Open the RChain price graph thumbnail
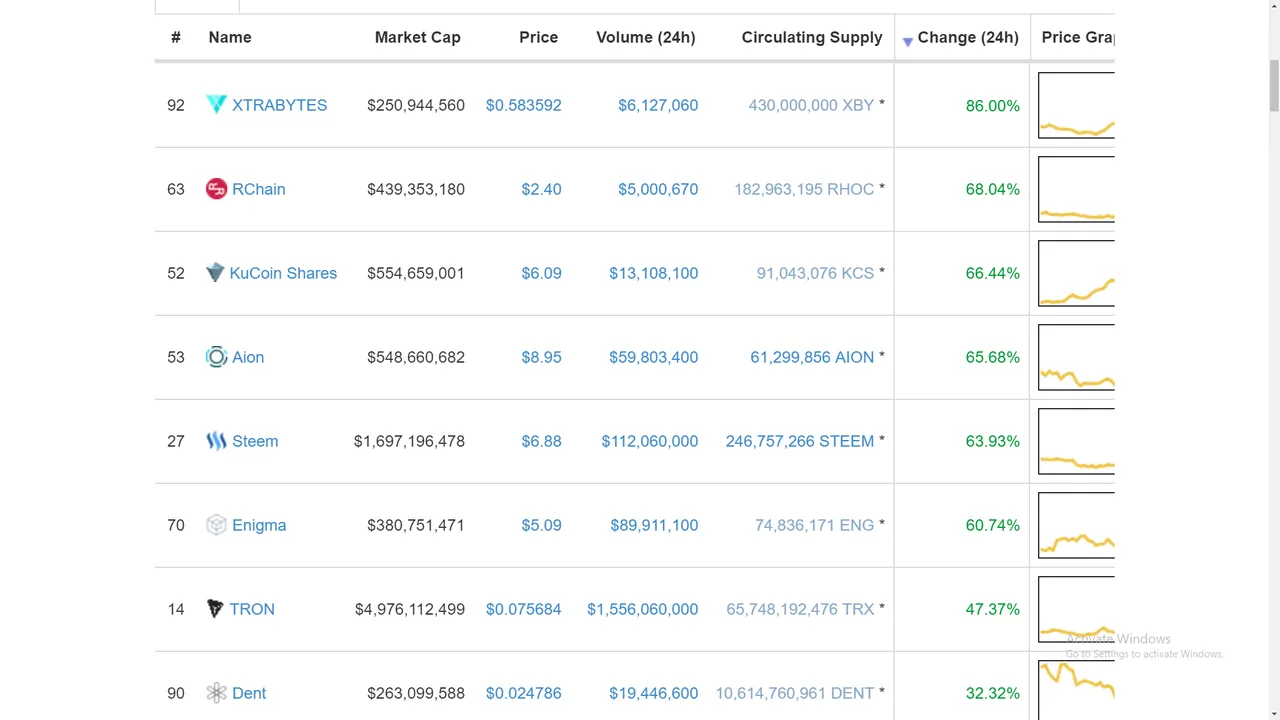Image resolution: width=1280 pixels, height=720 pixels. click(1076, 189)
